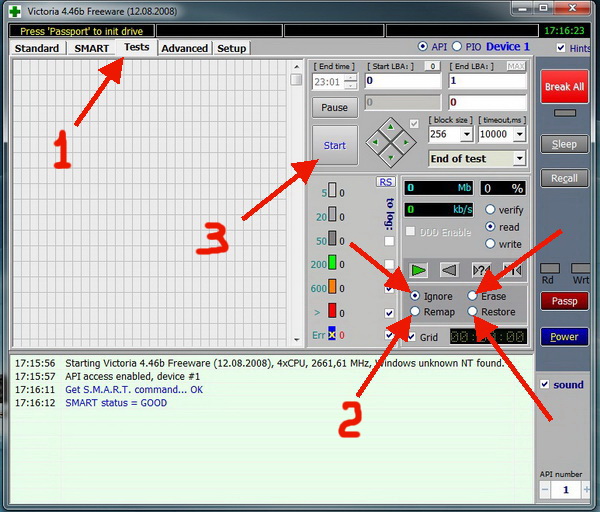Open the Advanced tab
Screen dimensions: 600x512
point(184,48)
